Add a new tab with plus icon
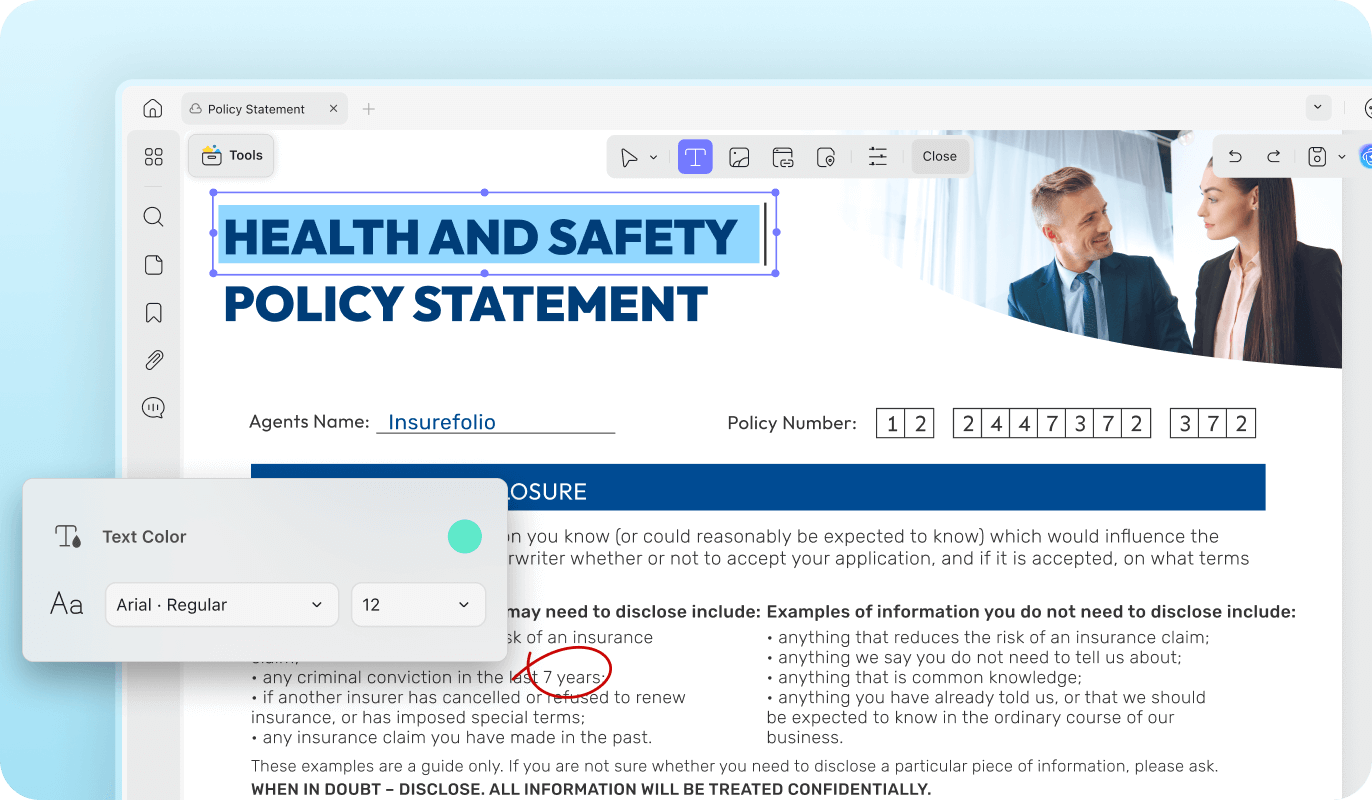 [369, 109]
